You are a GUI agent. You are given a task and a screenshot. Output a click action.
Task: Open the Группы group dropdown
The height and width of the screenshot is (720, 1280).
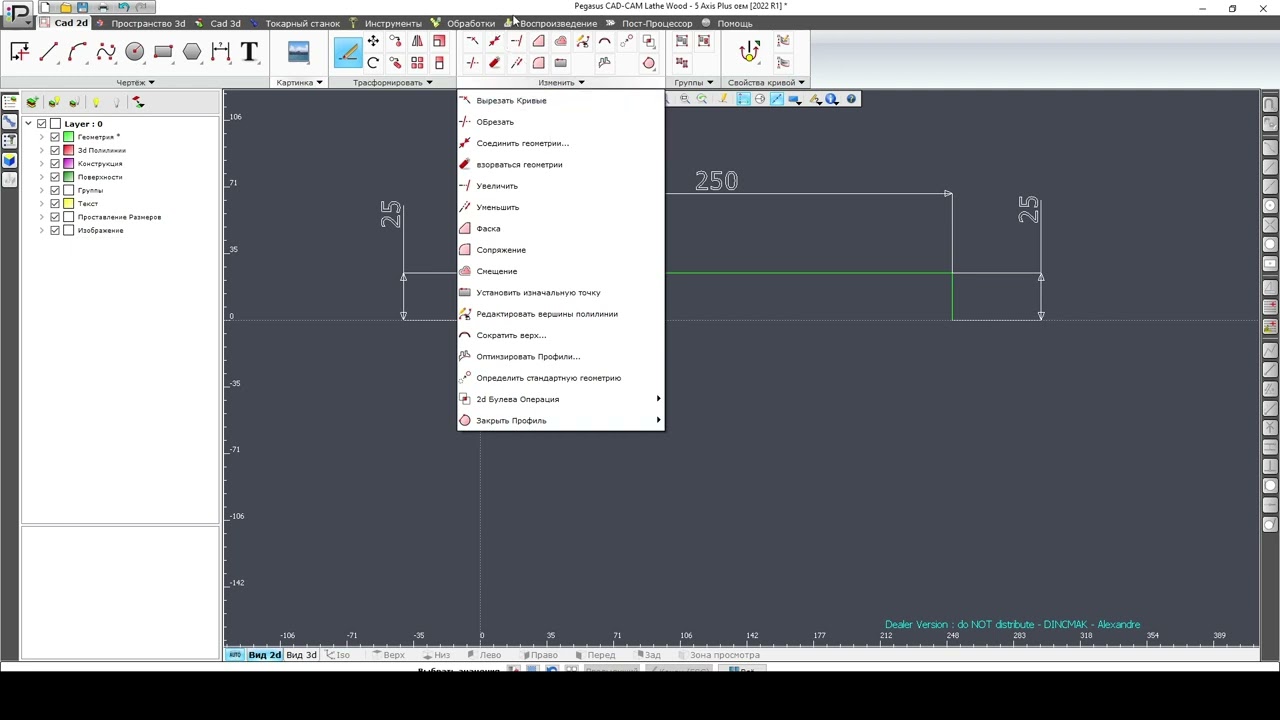693,83
